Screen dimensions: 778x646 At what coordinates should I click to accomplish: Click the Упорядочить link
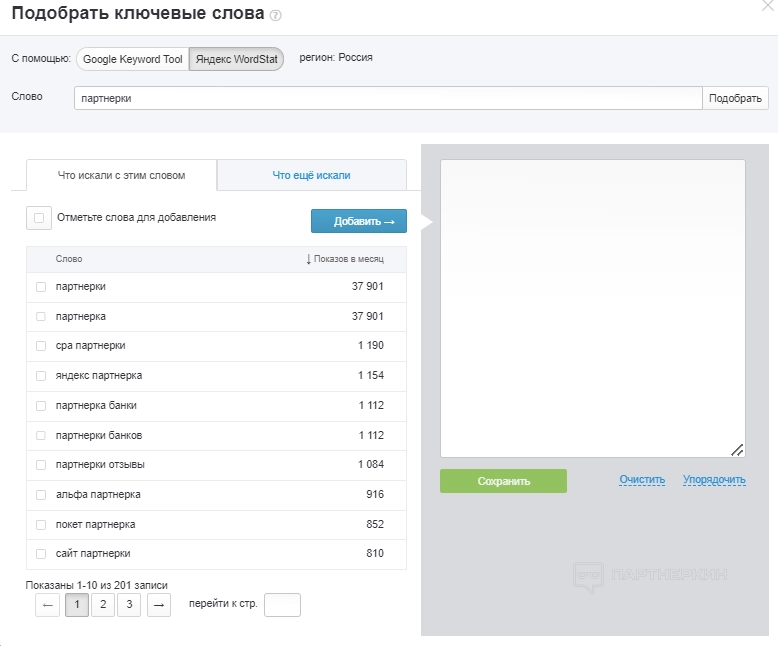[x=714, y=480]
